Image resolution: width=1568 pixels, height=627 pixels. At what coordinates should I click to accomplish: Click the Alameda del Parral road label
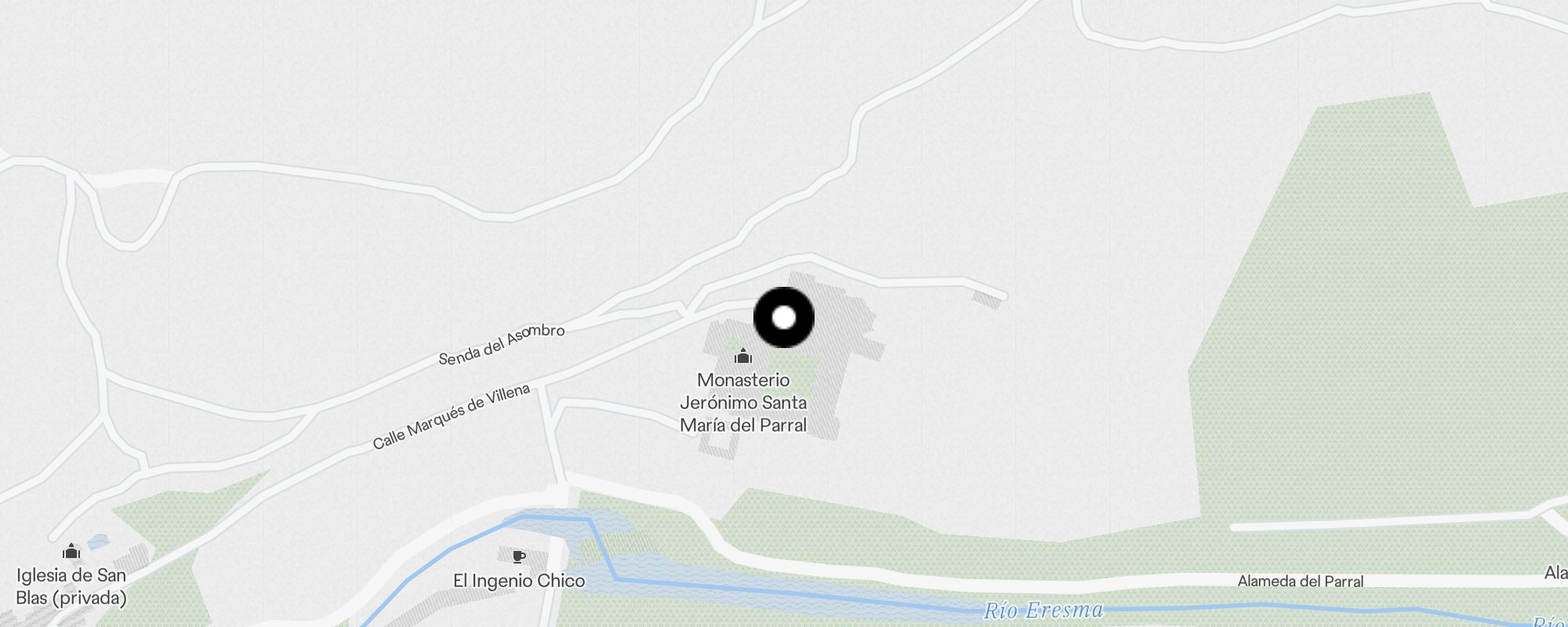pos(1301,582)
